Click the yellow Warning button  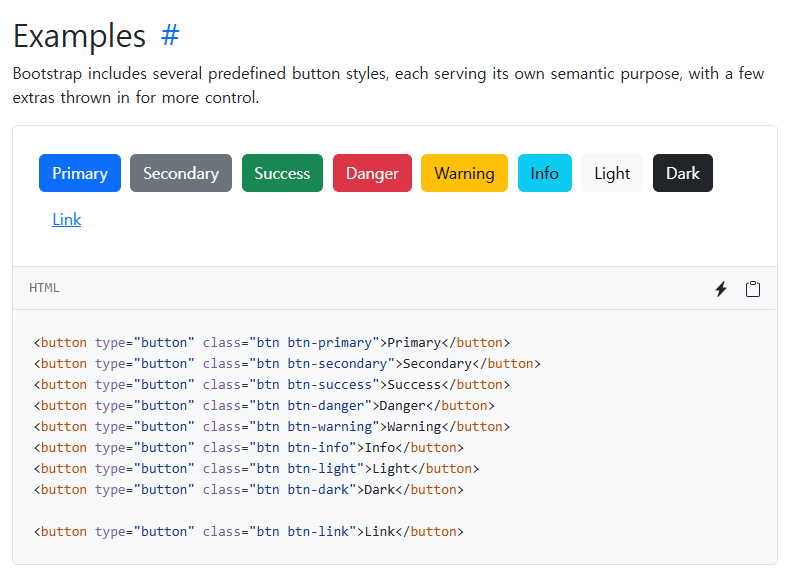pyautogui.click(x=464, y=173)
